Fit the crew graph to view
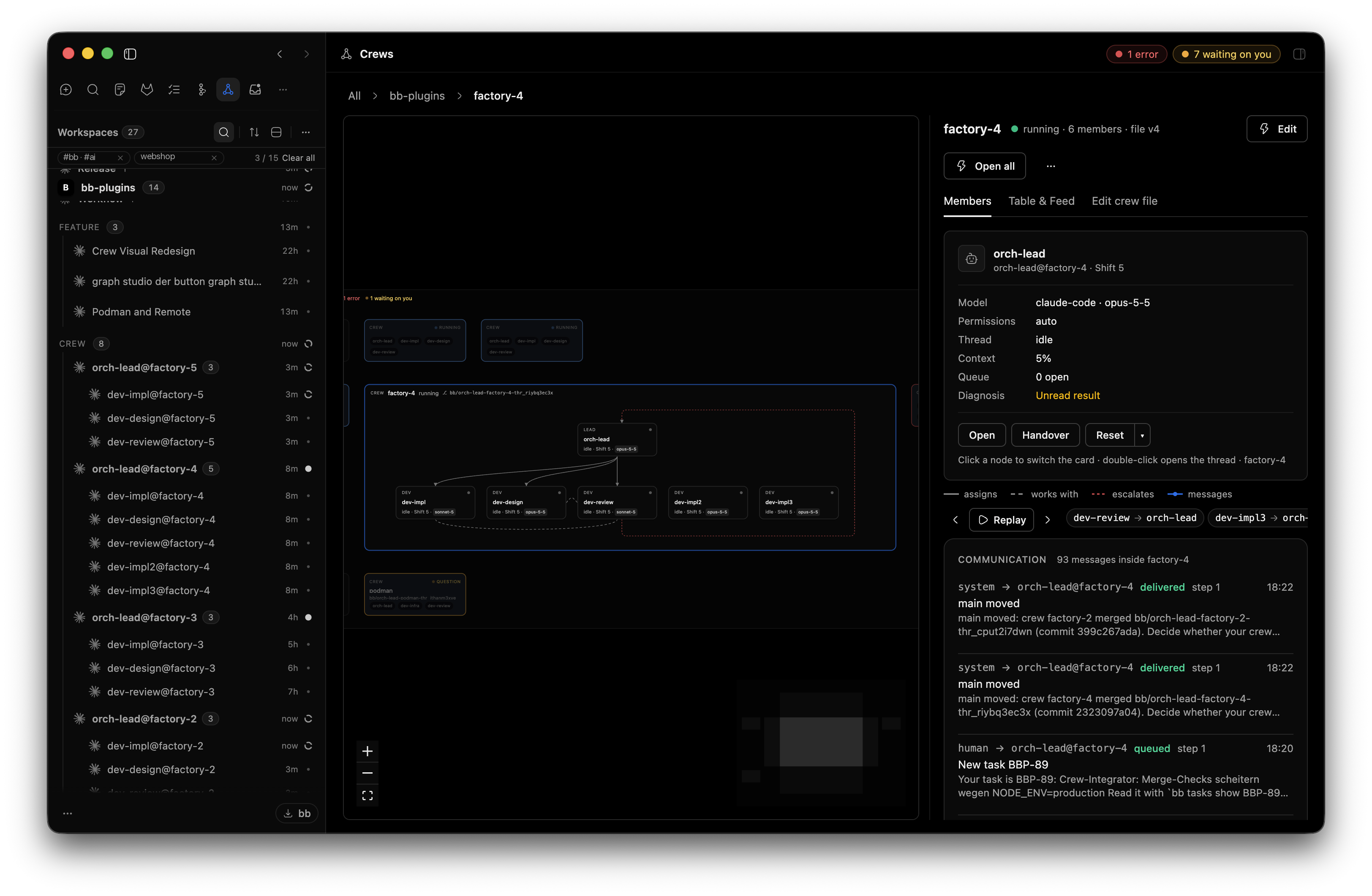 (x=367, y=796)
